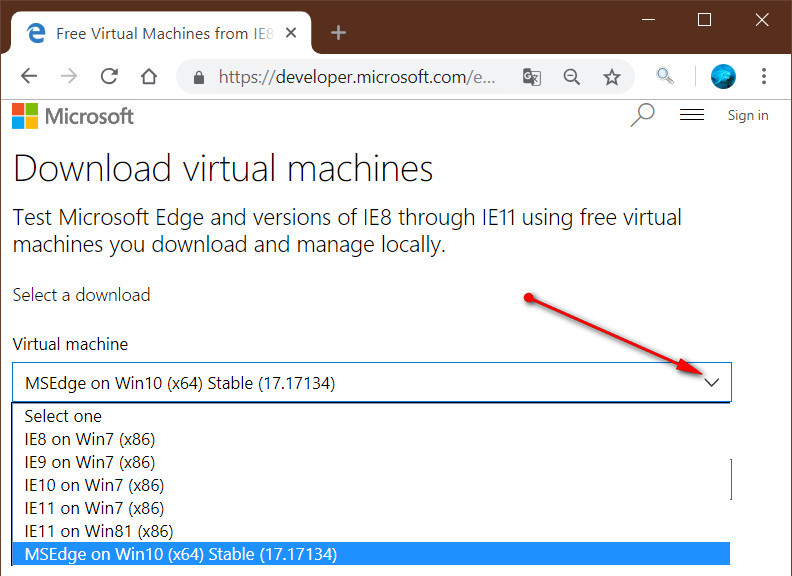Click the 'Select a download' text

81,295
